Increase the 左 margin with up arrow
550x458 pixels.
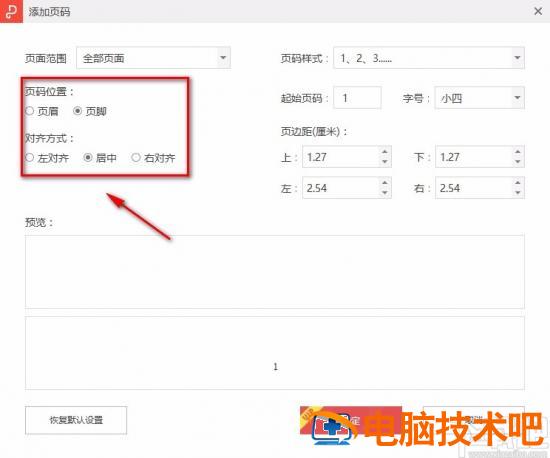tap(385, 183)
